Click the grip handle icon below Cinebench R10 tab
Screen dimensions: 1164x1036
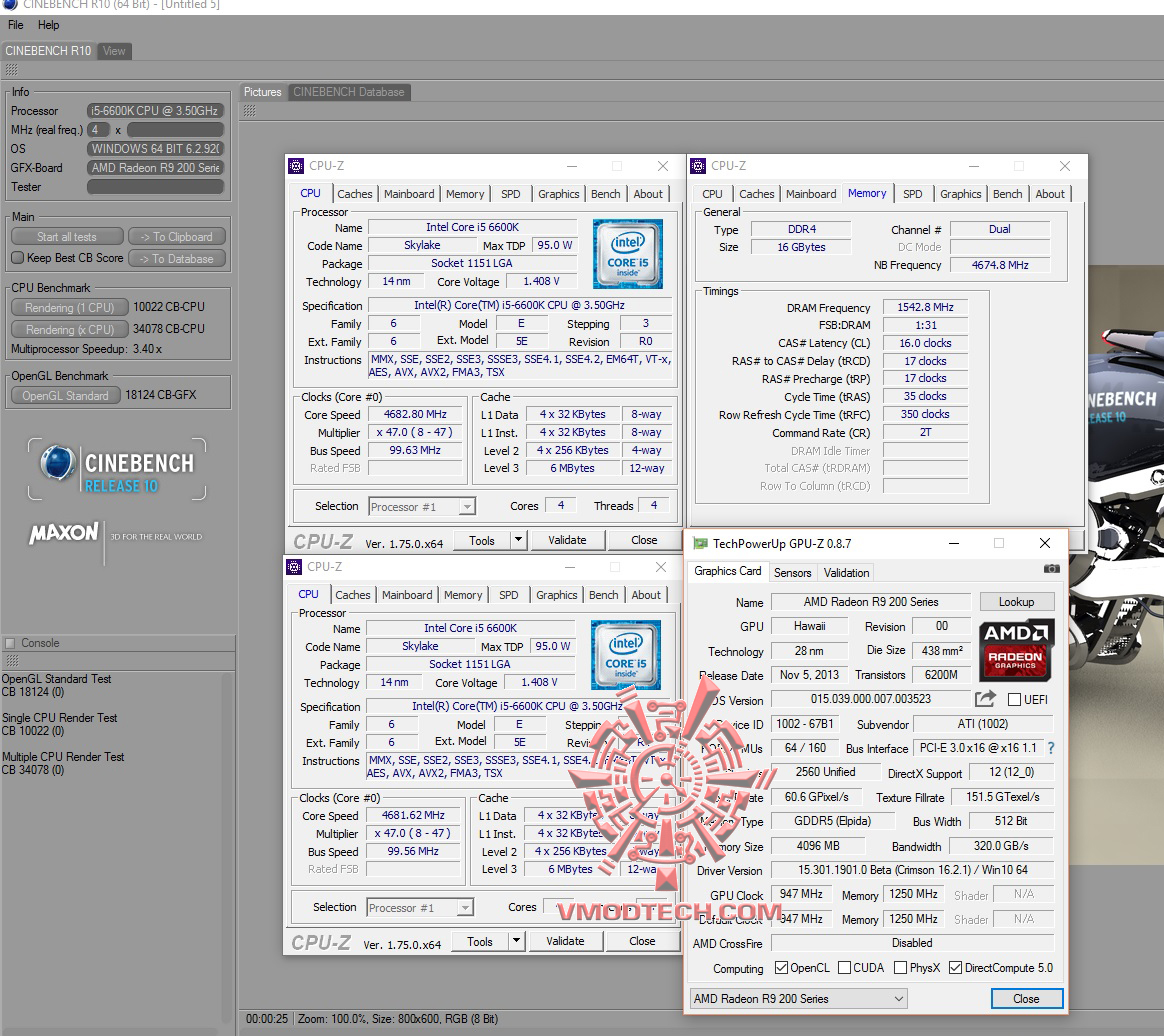(x=11, y=70)
